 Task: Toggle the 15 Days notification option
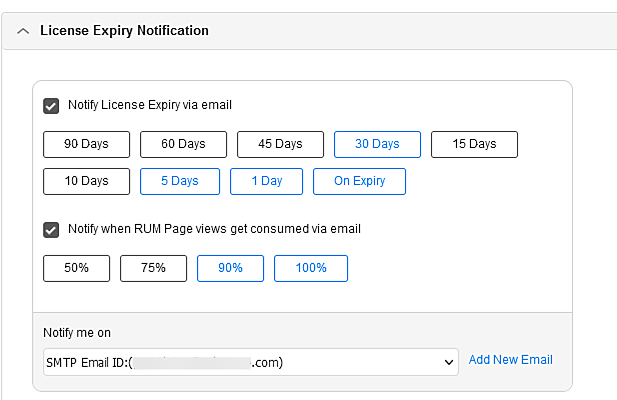point(474,144)
